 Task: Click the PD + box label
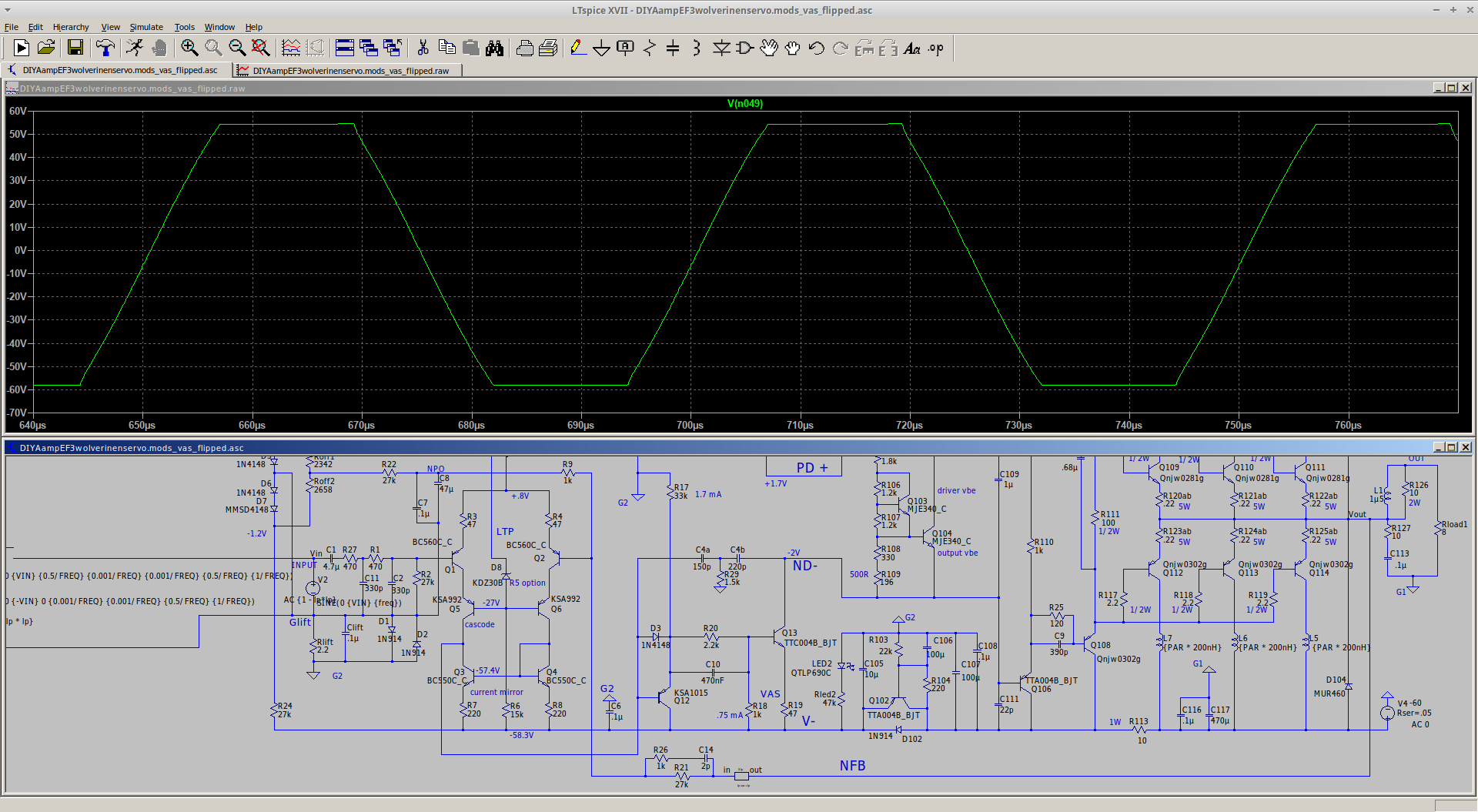(x=812, y=467)
